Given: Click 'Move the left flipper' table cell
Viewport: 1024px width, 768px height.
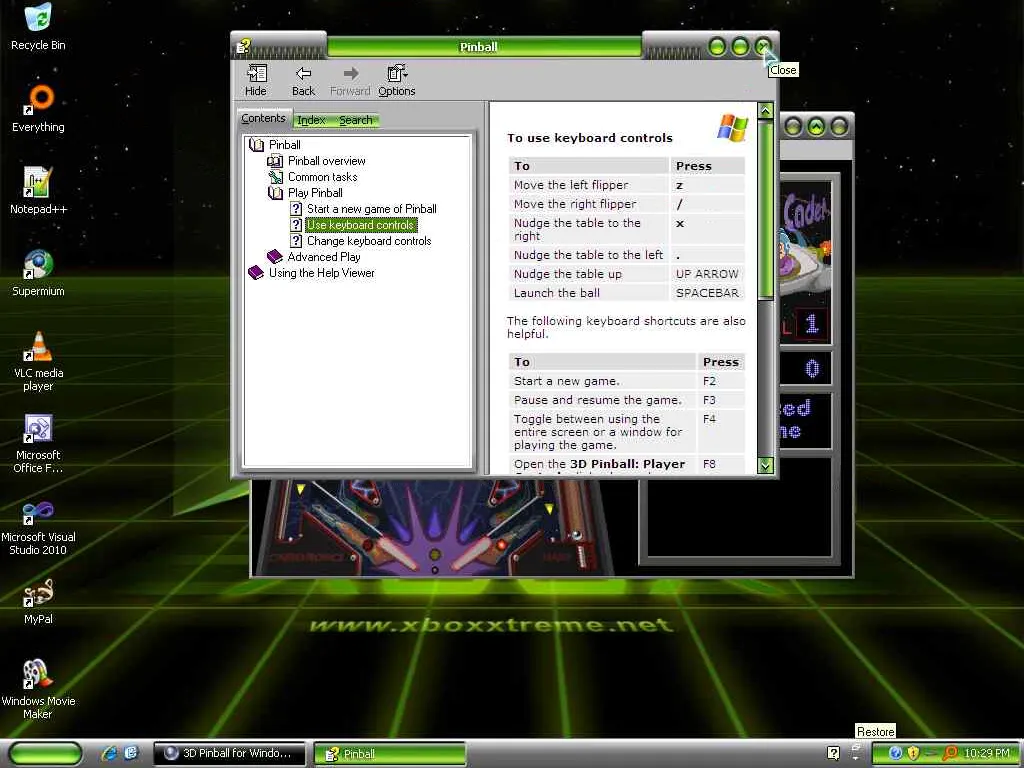Looking at the screenshot, I should [589, 185].
